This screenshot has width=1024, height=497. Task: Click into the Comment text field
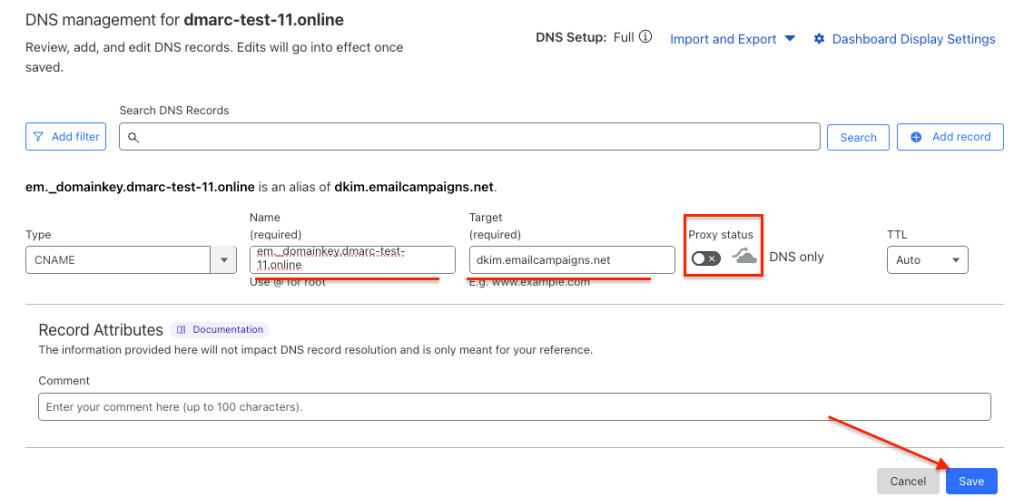[x=514, y=407]
